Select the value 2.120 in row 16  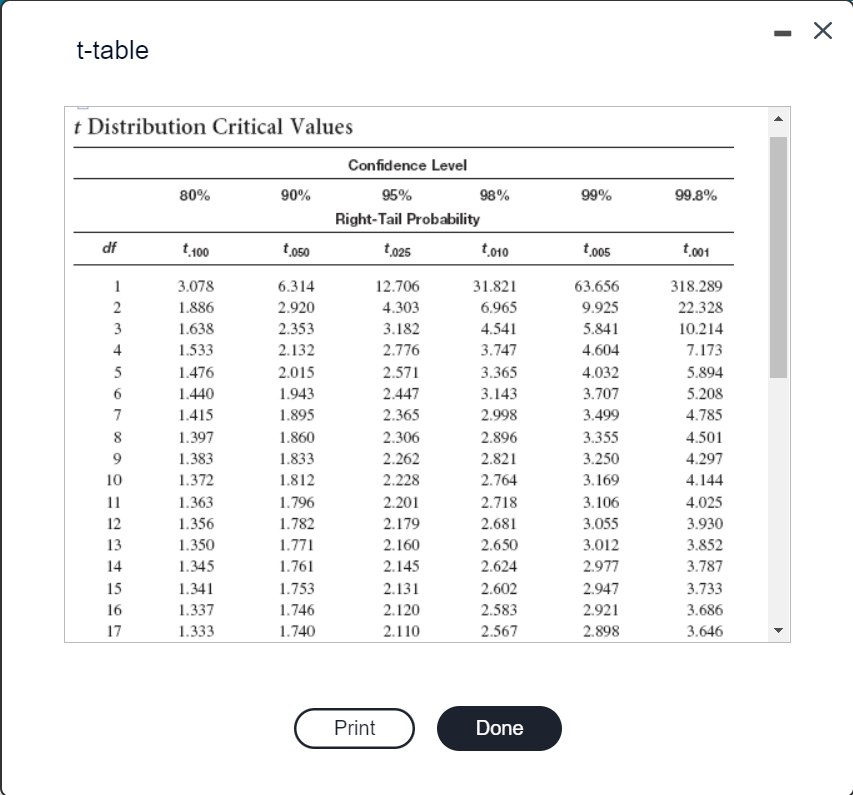[x=401, y=610]
